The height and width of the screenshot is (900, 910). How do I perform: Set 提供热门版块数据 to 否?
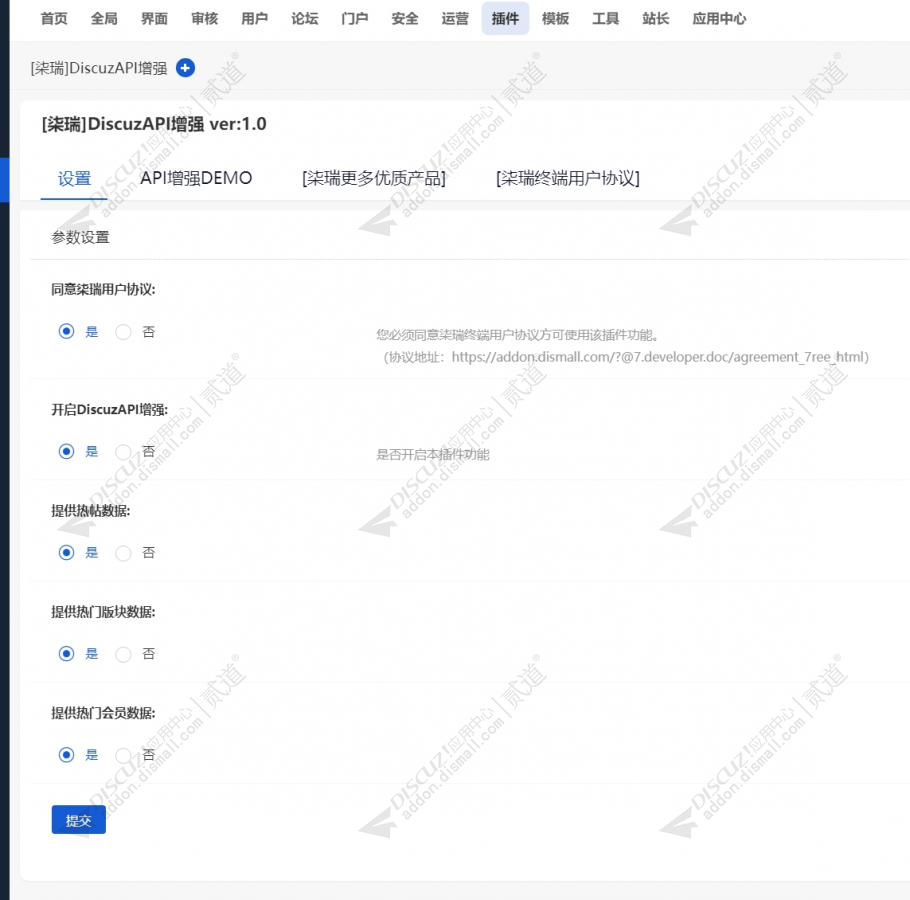pyautogui.click(x=123, y=655)
